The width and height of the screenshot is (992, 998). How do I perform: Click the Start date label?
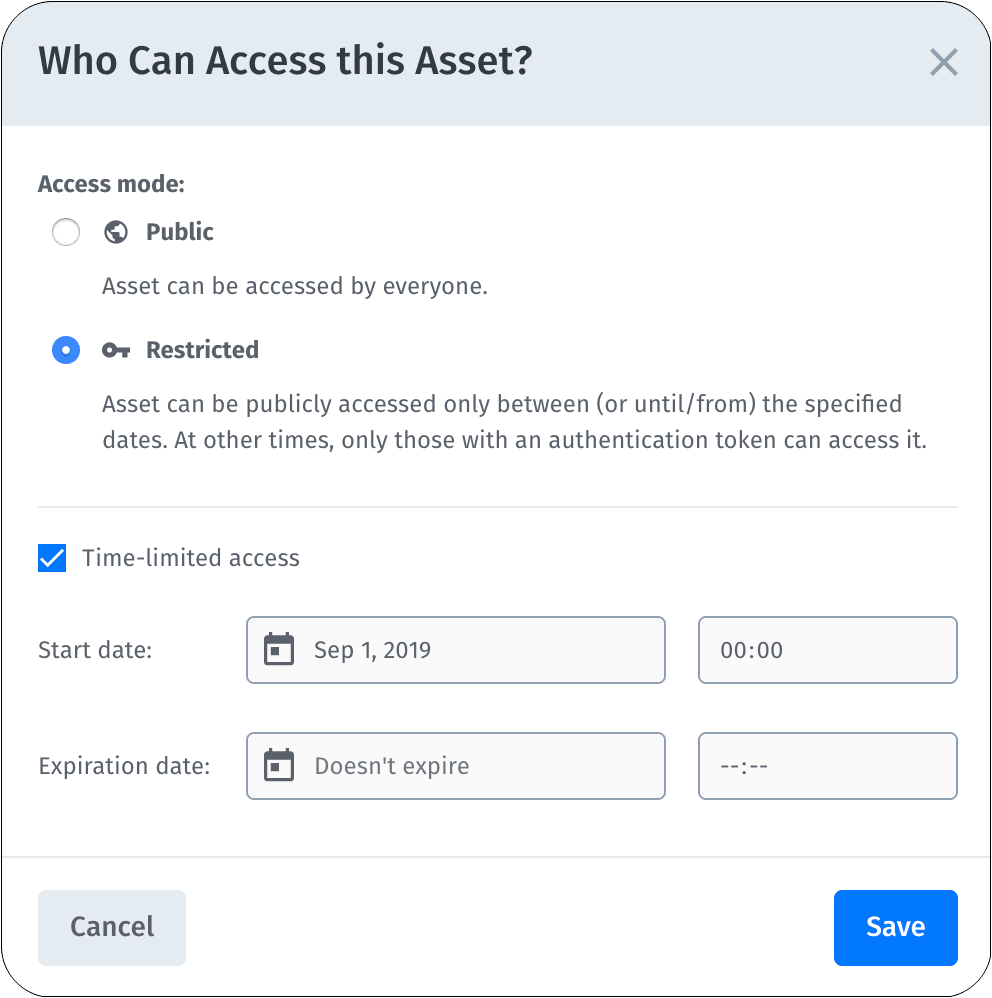tap(93, 650)
